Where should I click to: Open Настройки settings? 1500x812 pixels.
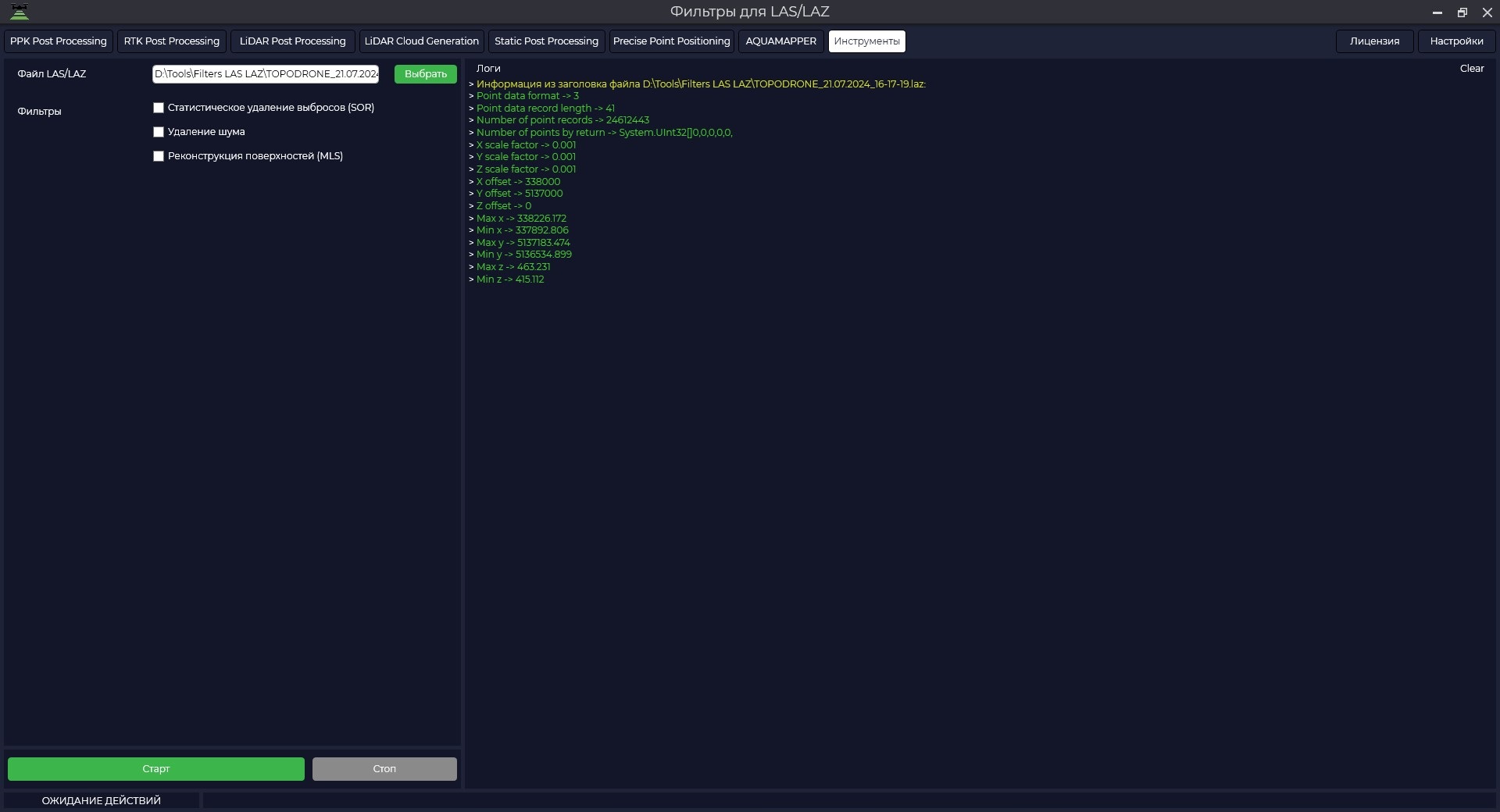click(1456, 41)
